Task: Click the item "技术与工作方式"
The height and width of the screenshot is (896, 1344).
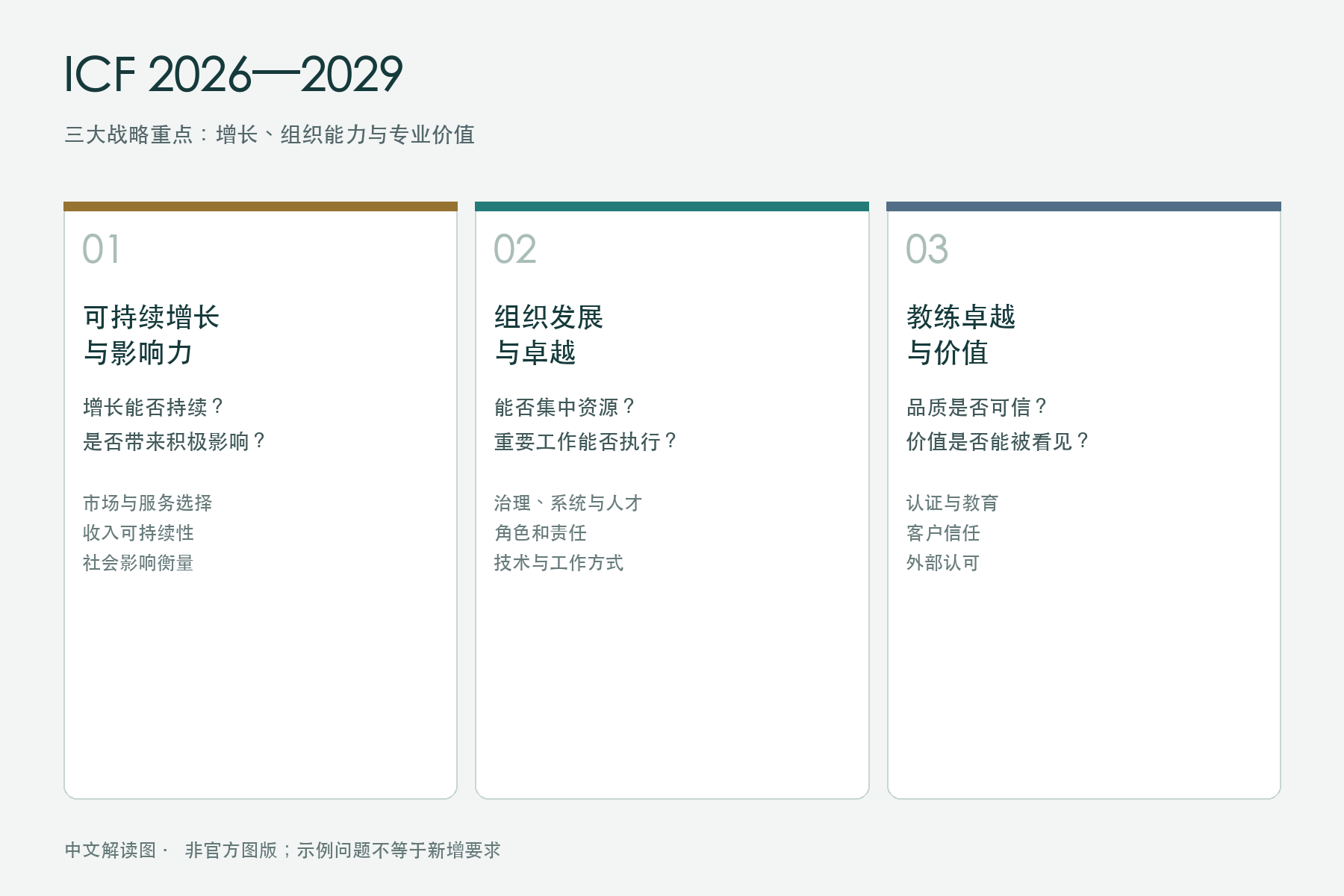Action: (559, 563)
